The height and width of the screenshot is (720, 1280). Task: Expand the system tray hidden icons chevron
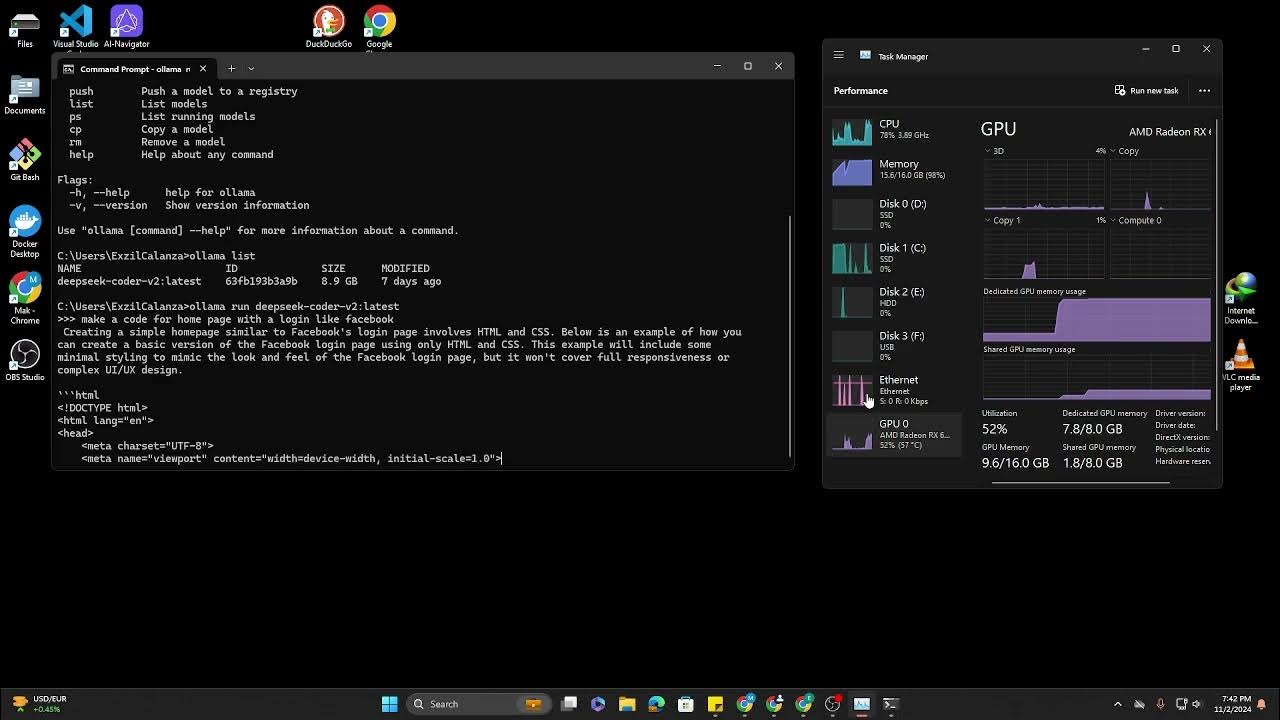point(1118,704)
